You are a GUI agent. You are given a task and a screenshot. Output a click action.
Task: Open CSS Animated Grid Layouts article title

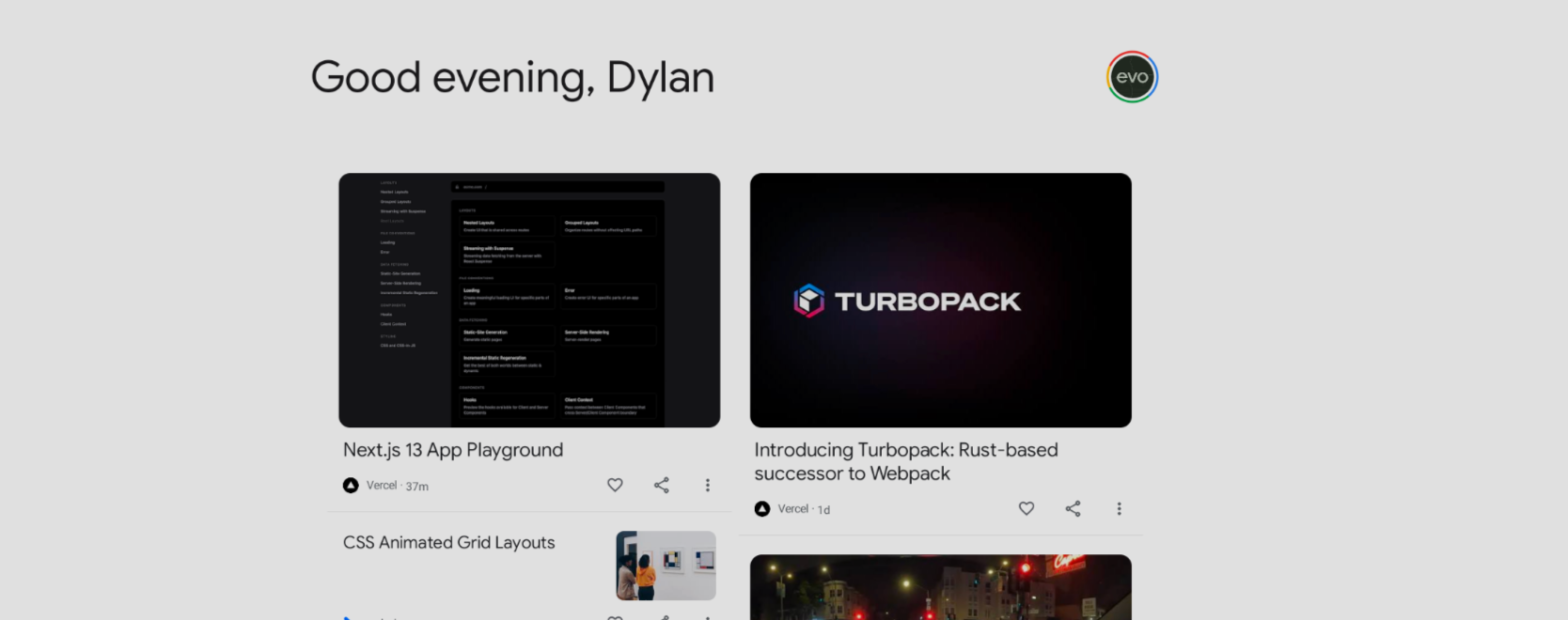[449, 542]
